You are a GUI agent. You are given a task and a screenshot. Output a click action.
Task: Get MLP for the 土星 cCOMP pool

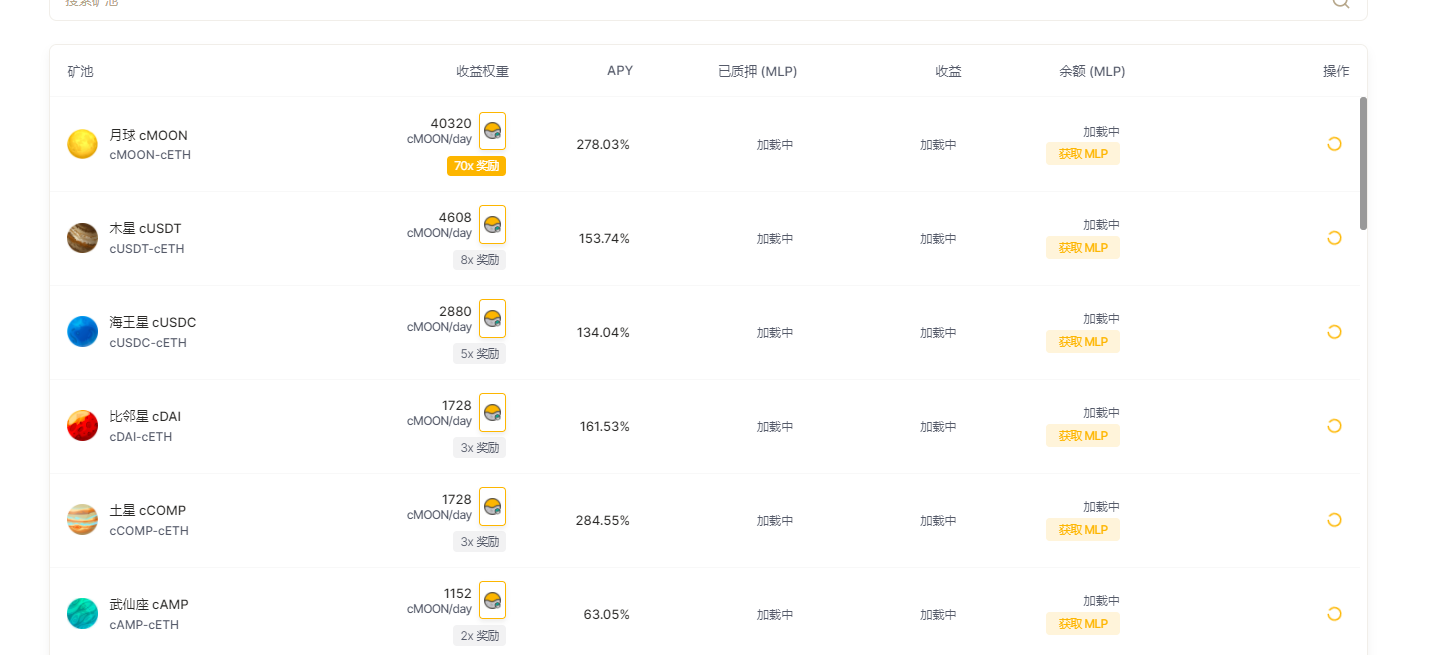(1083, 530)
